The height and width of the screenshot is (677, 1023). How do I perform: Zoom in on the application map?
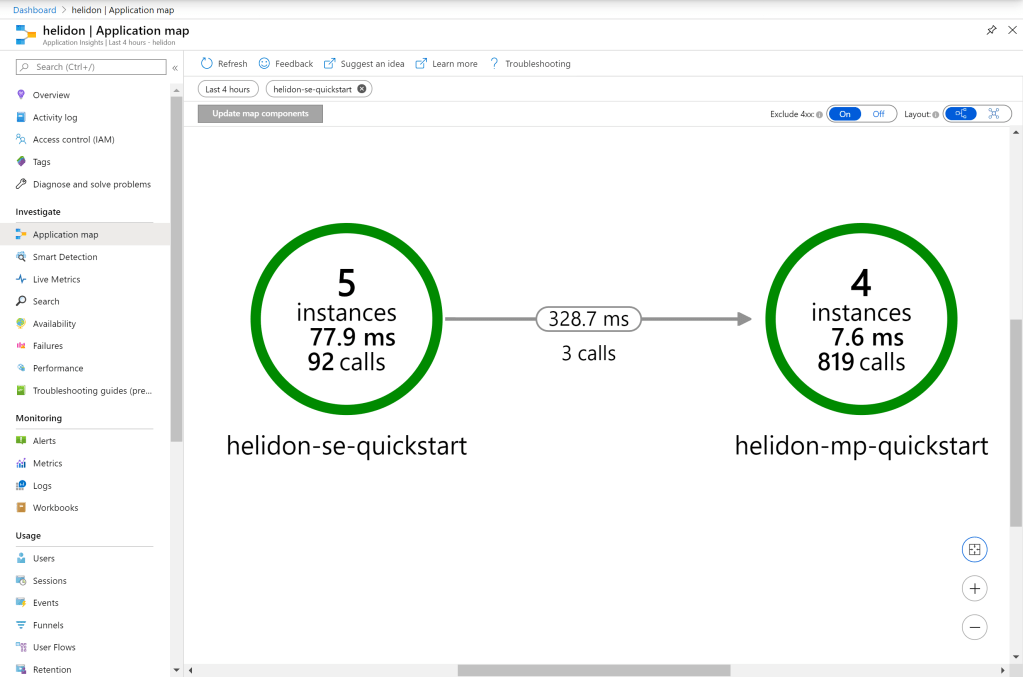point(974,589)
